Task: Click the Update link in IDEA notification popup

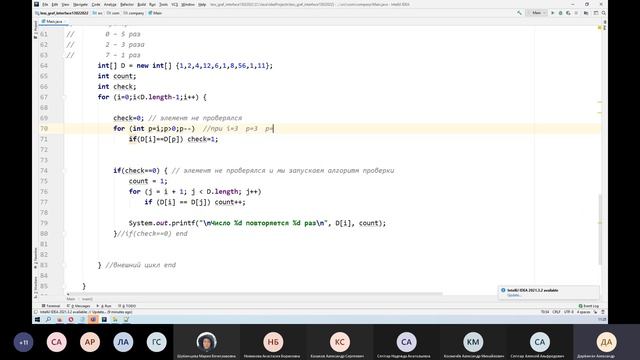Action: (514, 295)
